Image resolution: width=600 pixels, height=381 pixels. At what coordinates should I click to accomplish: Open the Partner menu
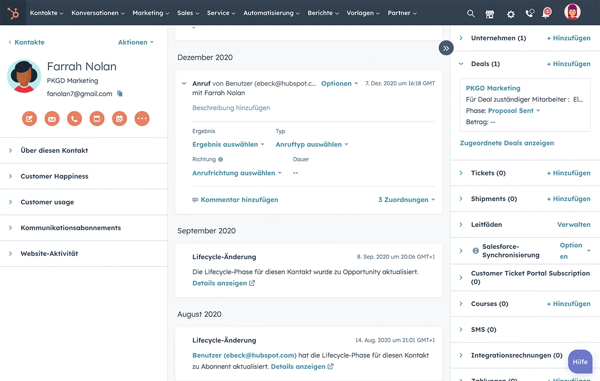pyautogui.click(x=402, y=13)
